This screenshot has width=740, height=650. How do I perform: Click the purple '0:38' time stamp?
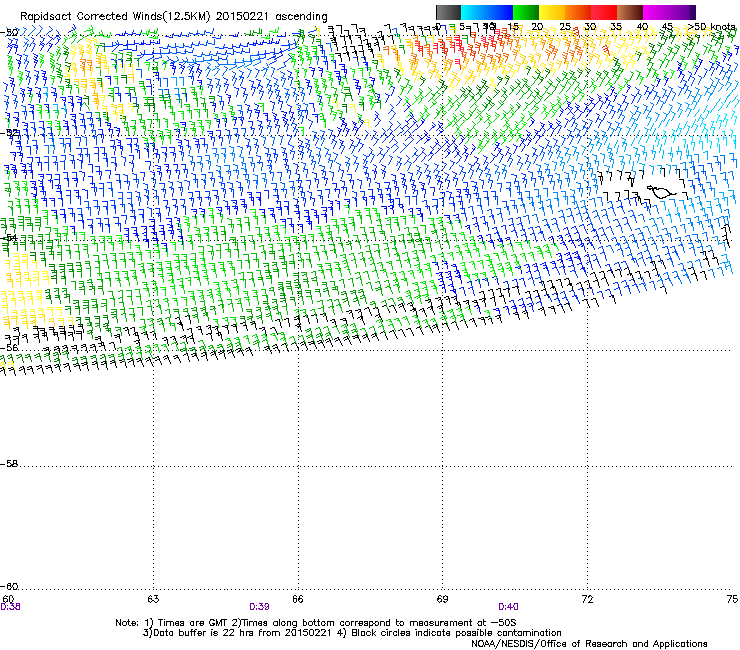click(10, 607)
